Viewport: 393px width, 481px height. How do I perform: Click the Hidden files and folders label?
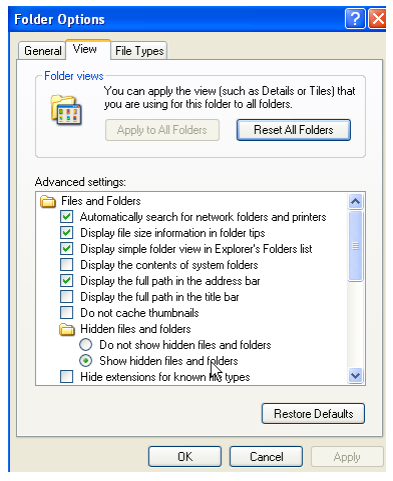[135, 329]
